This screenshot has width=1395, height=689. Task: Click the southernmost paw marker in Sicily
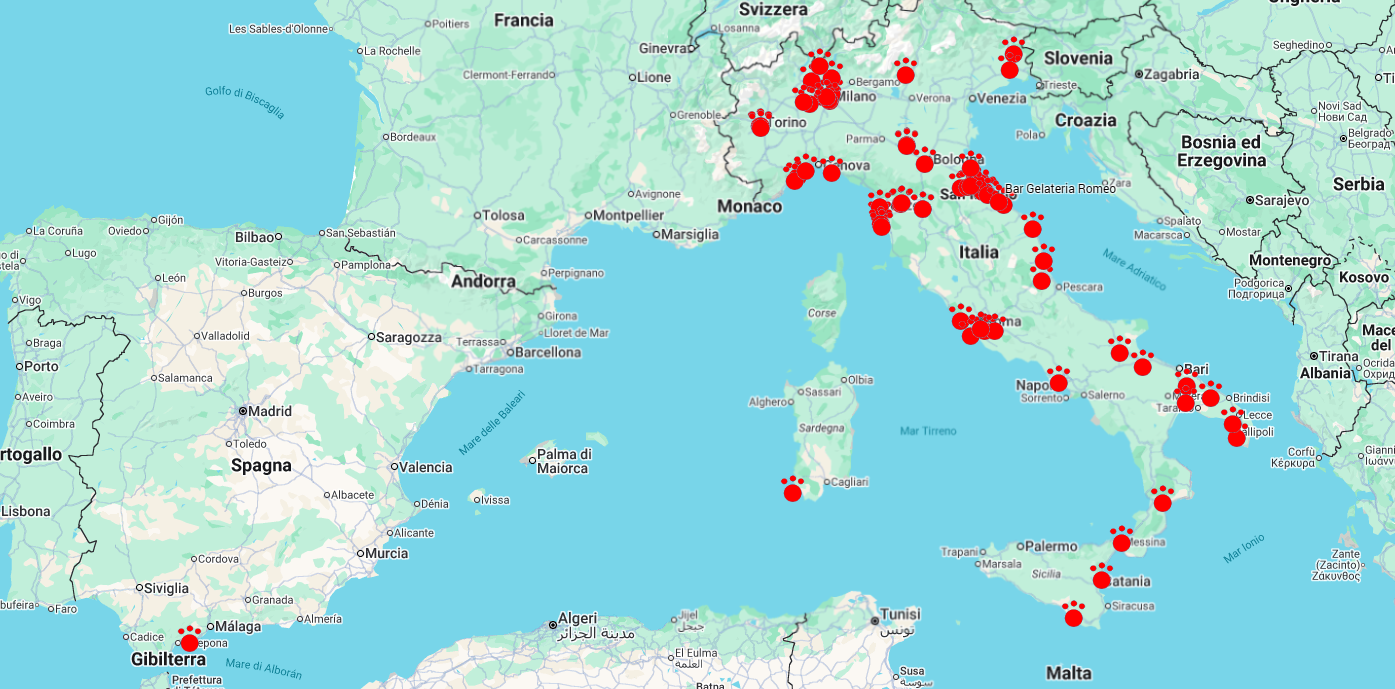pos(1073,615)
